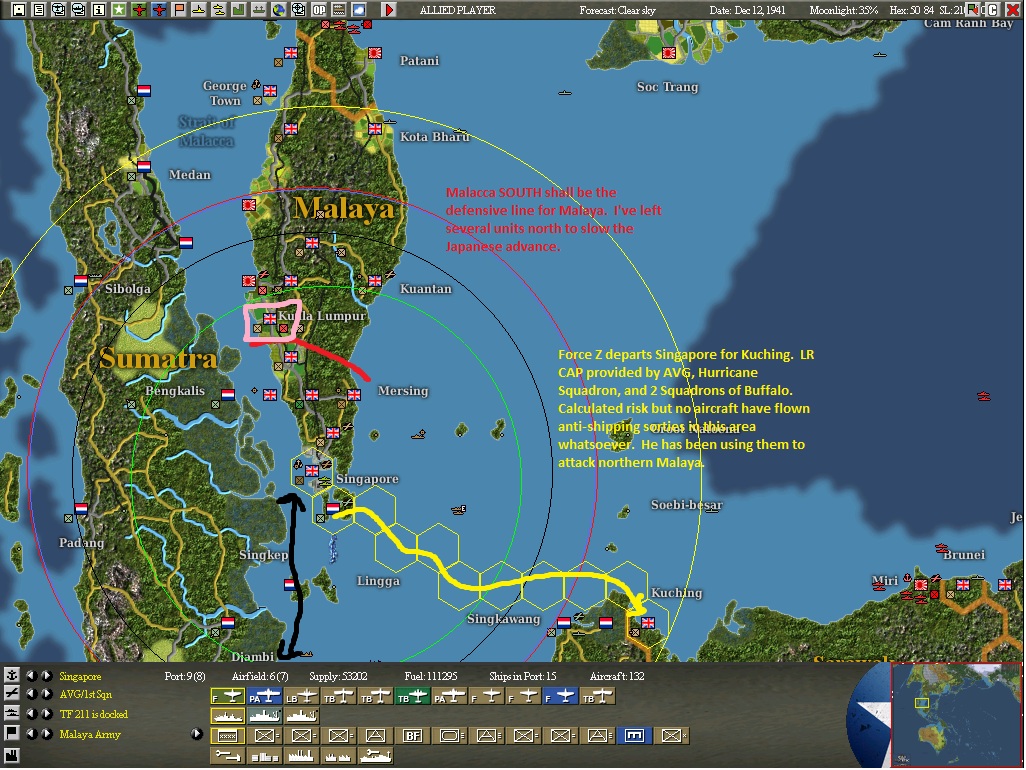Click the Singapore base flag on map
Screen dimensions: 1026x770
pos(312,470)
